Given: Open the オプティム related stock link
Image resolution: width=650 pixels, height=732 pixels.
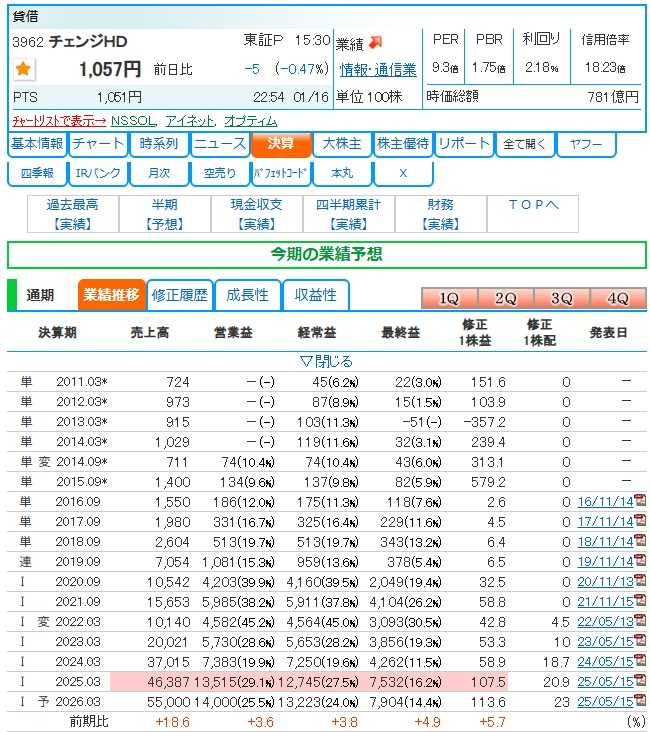Looking at the screenshot, I should (251, 121).
